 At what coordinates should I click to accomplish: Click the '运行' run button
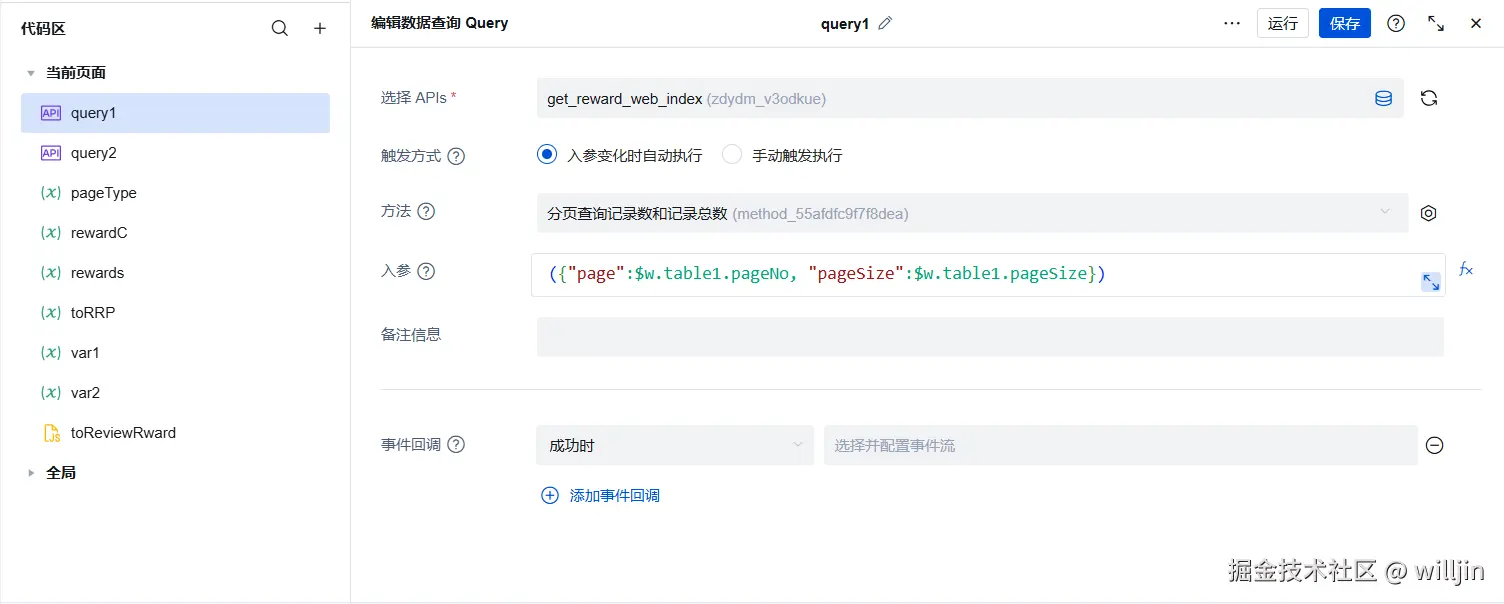pyautogui.click(x=1282, y=23)
